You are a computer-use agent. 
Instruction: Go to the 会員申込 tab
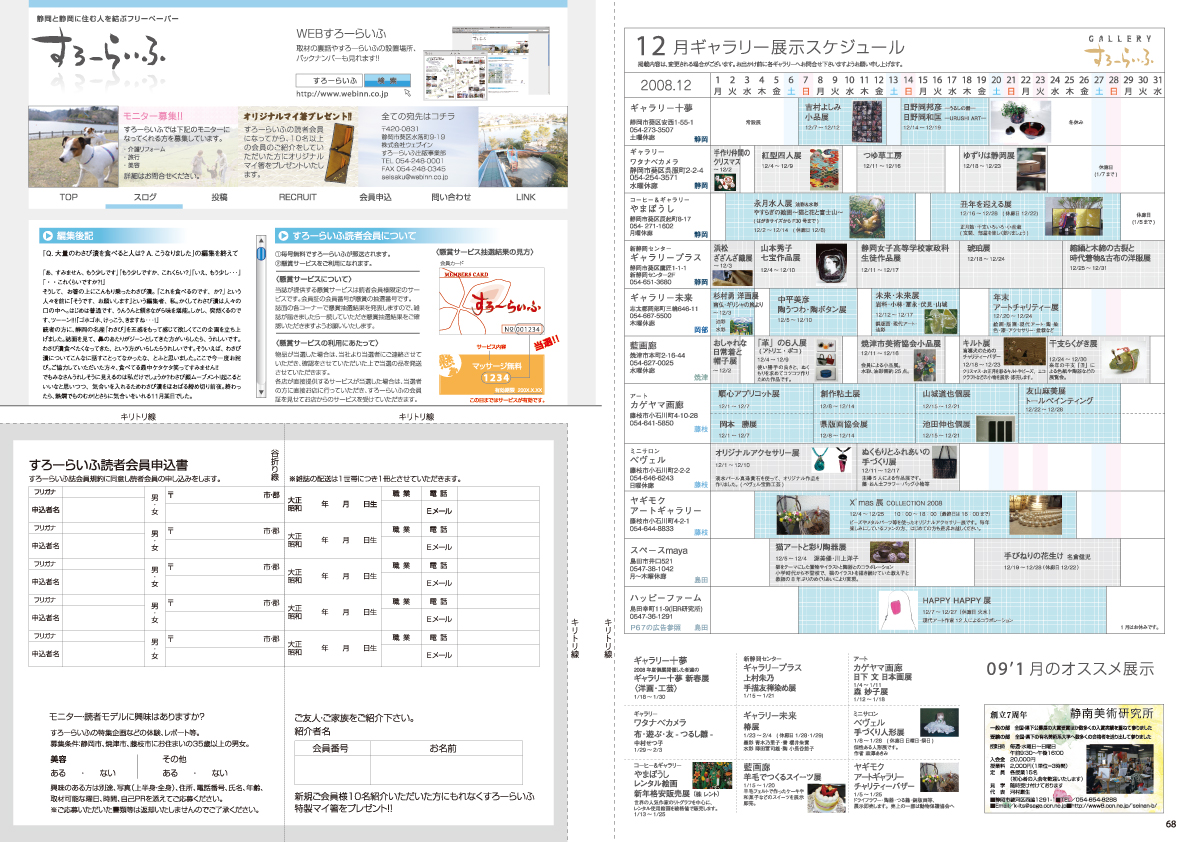click(375, 197)
